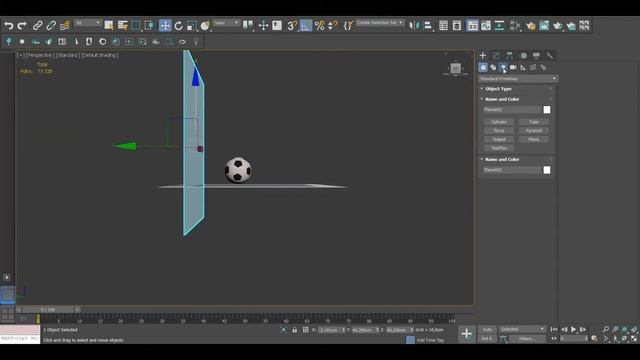Click the Plane primitive button
The image size is (640, 360).
pos(533,139)
